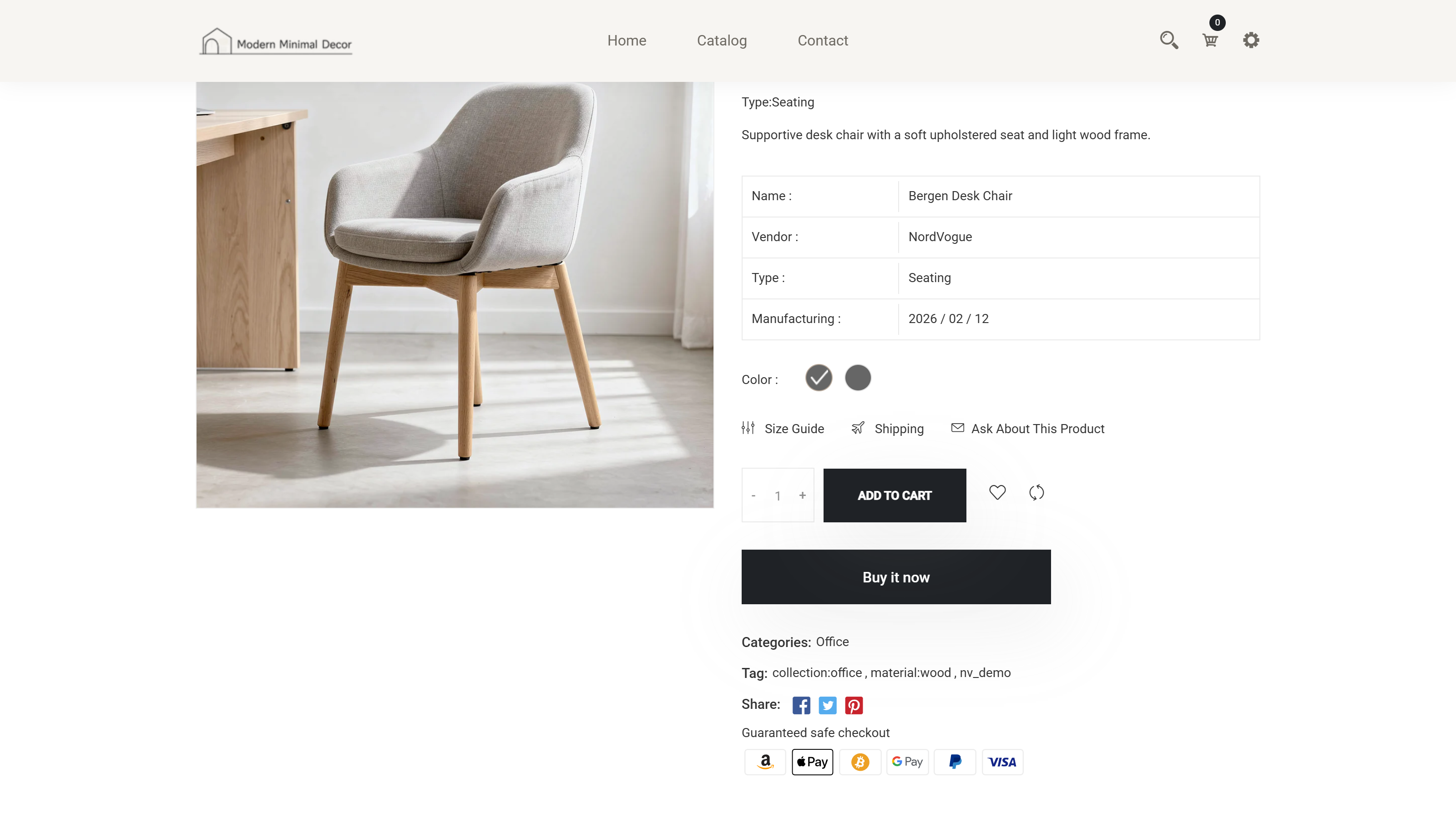Screen dimensions: 1456x819
Task: Open the shopping cart
Action: 1210,40
